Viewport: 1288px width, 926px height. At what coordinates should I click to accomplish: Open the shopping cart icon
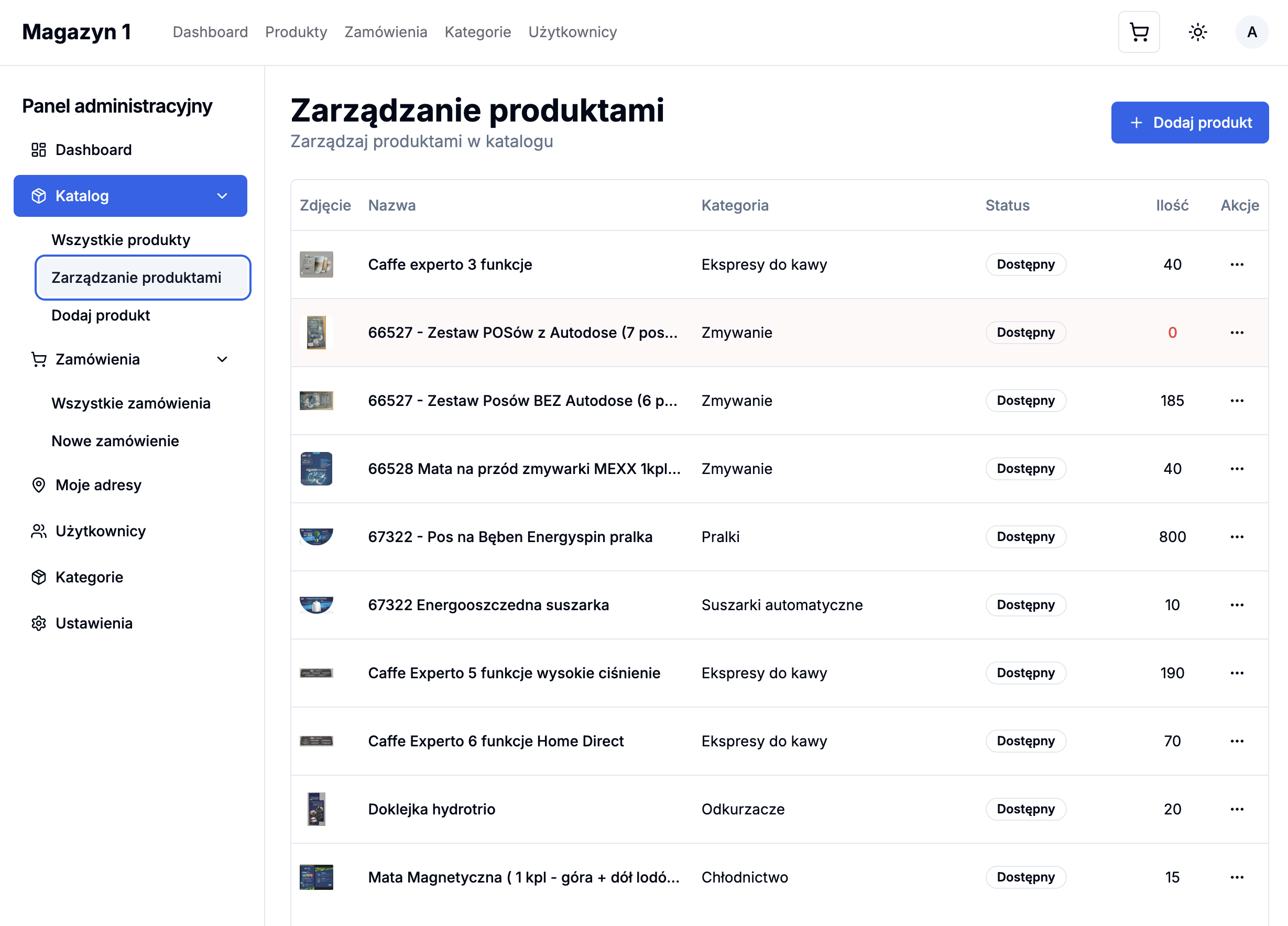coord(1139,32)
